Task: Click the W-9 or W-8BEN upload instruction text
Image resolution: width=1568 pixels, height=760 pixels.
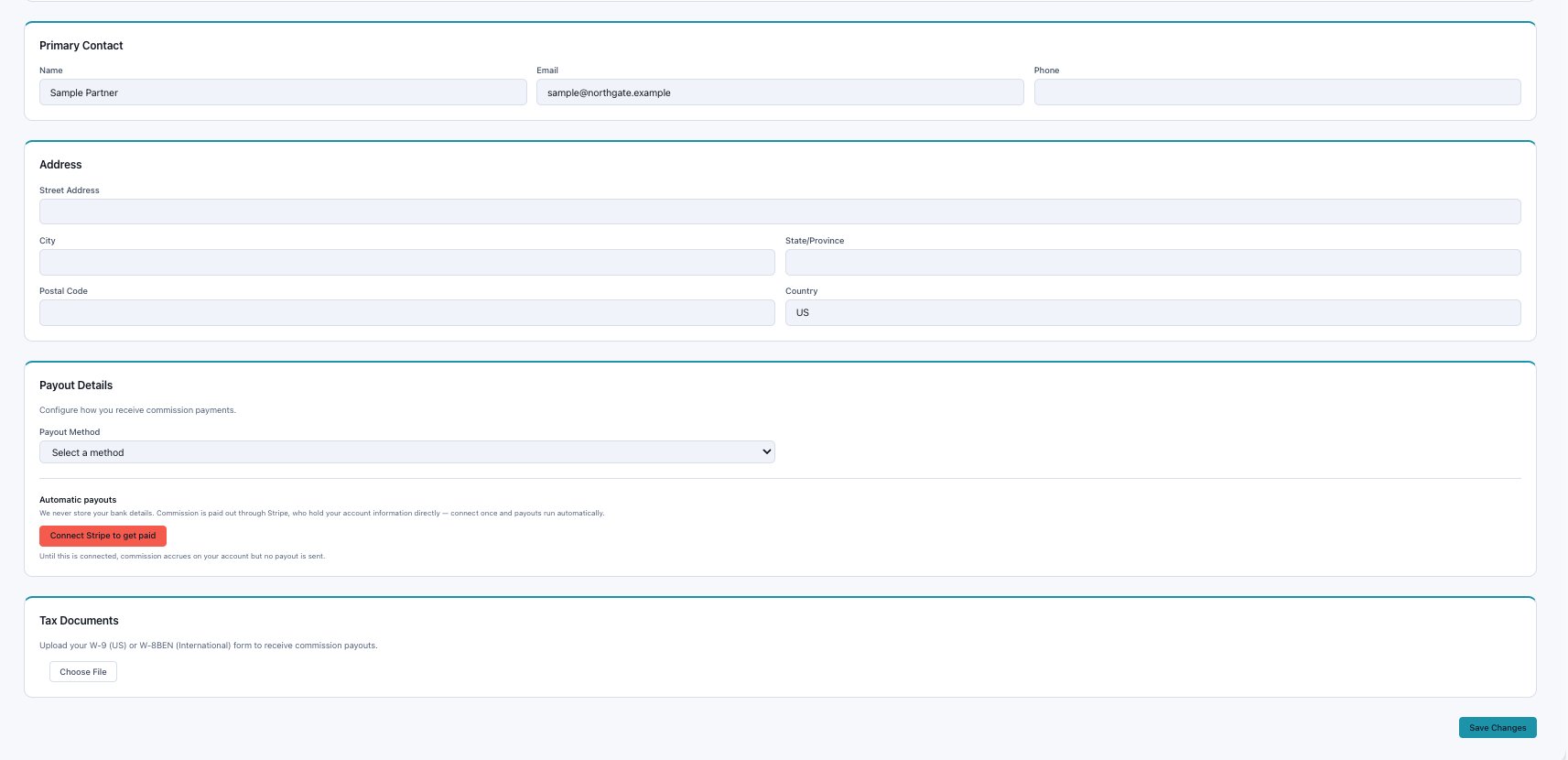Action: click(209, 646)
